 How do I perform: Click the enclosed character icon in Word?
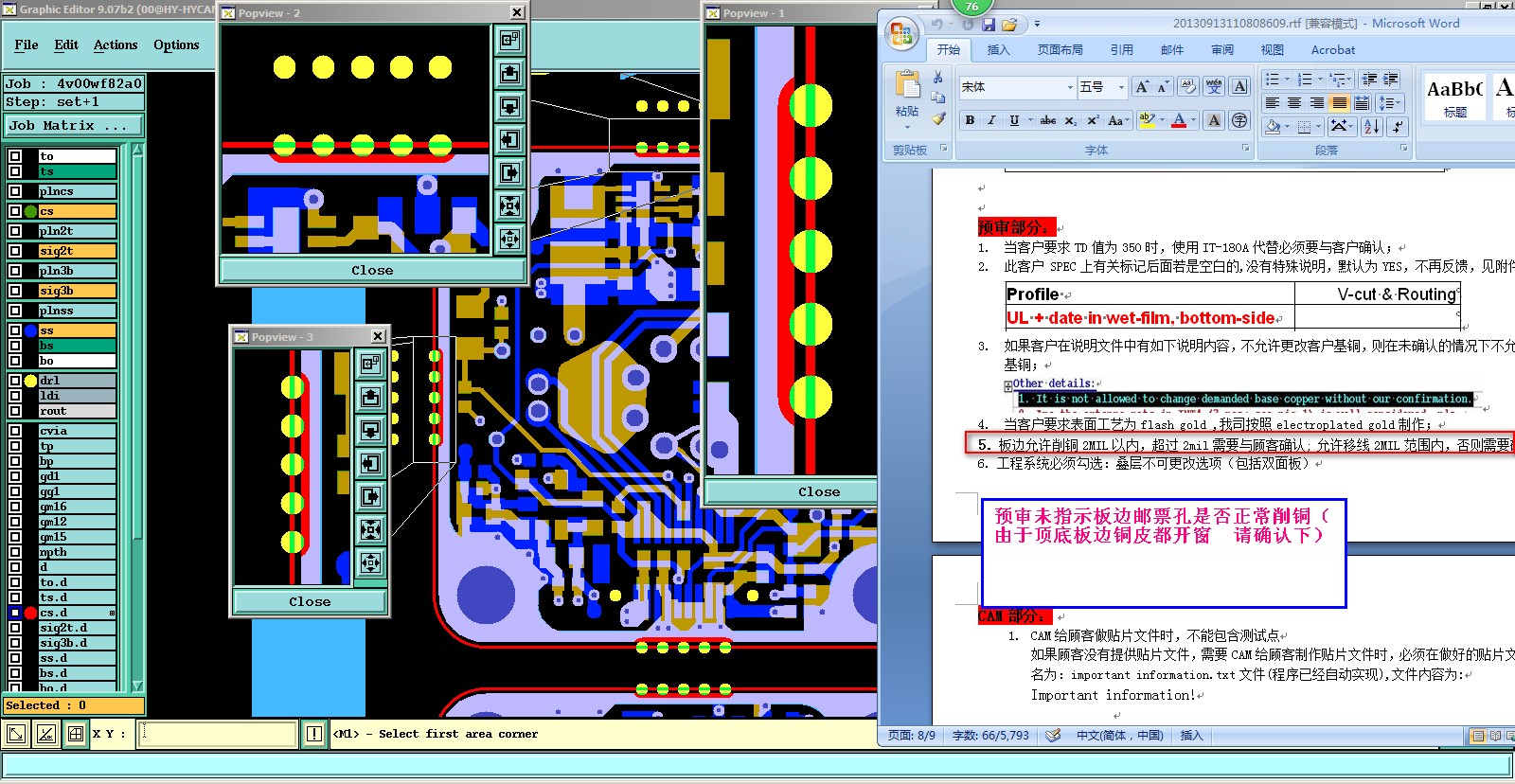(x=1239, y=120)
